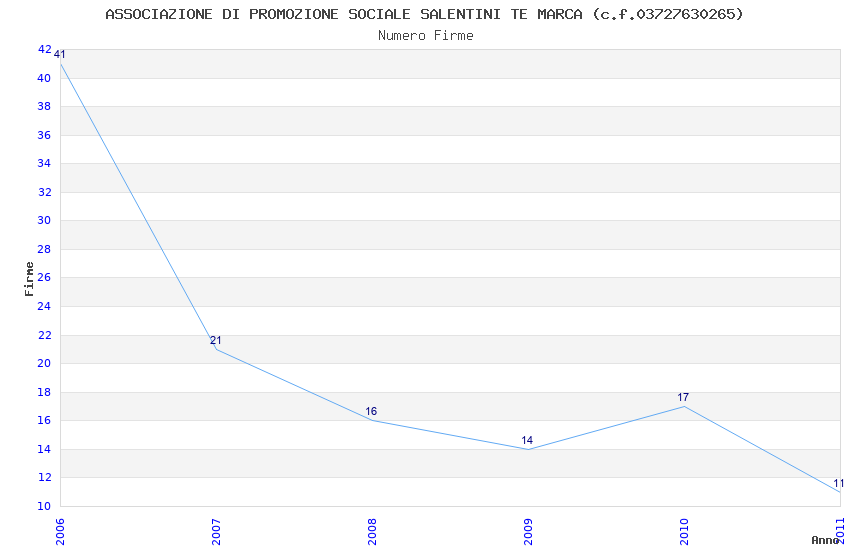The height and width of the screenshot is (550, 850).
Task: Click the 16 y-axis tick label
Action: coord(44,420)
